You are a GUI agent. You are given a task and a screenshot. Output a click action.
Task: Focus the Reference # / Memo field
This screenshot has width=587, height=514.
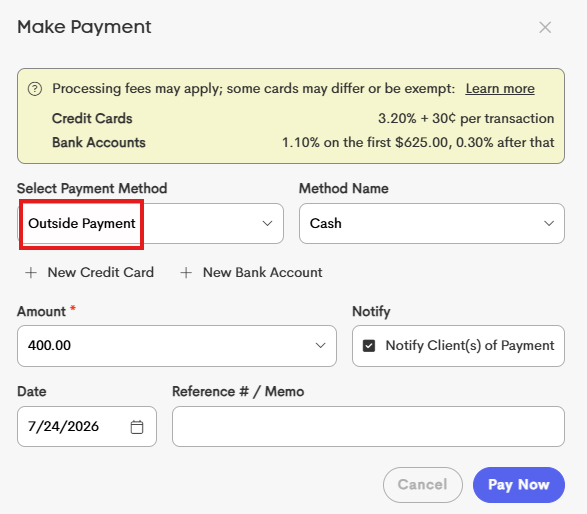[x=368, y=426]
